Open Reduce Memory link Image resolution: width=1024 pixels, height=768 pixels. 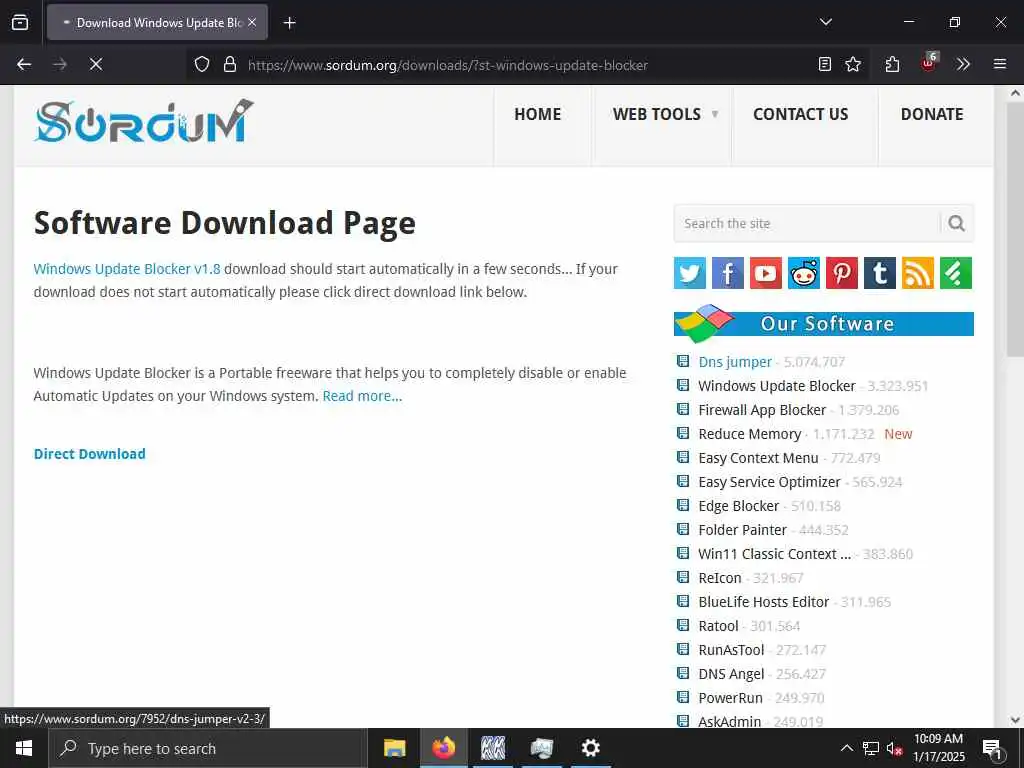(x=749, y=434)
